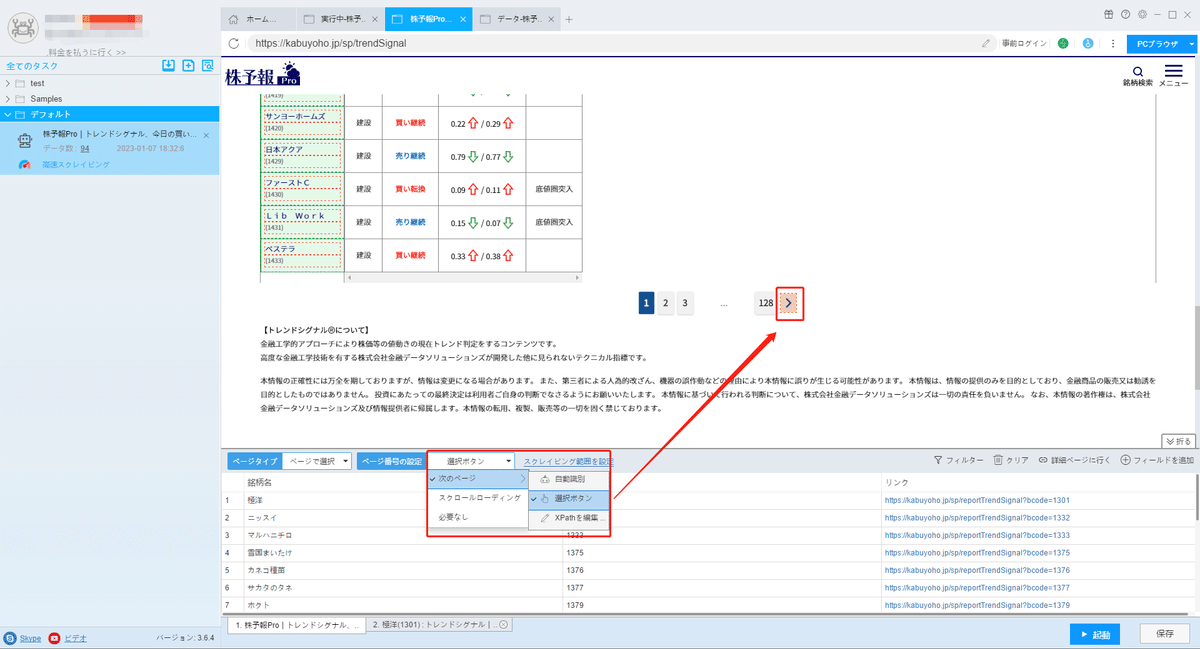Switch to the データ-株予 tab
1200x649 pixels.
click(x=518, y=19)
